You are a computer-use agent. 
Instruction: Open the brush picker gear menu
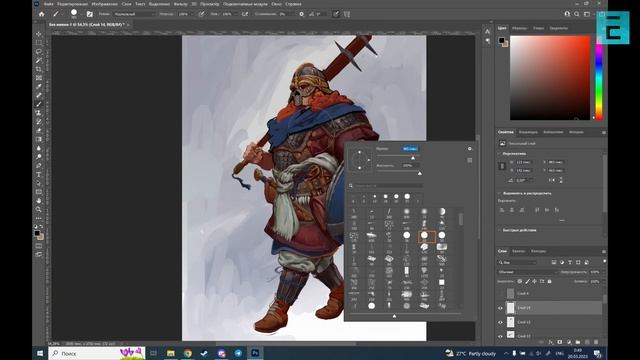(x=469, y=149)
